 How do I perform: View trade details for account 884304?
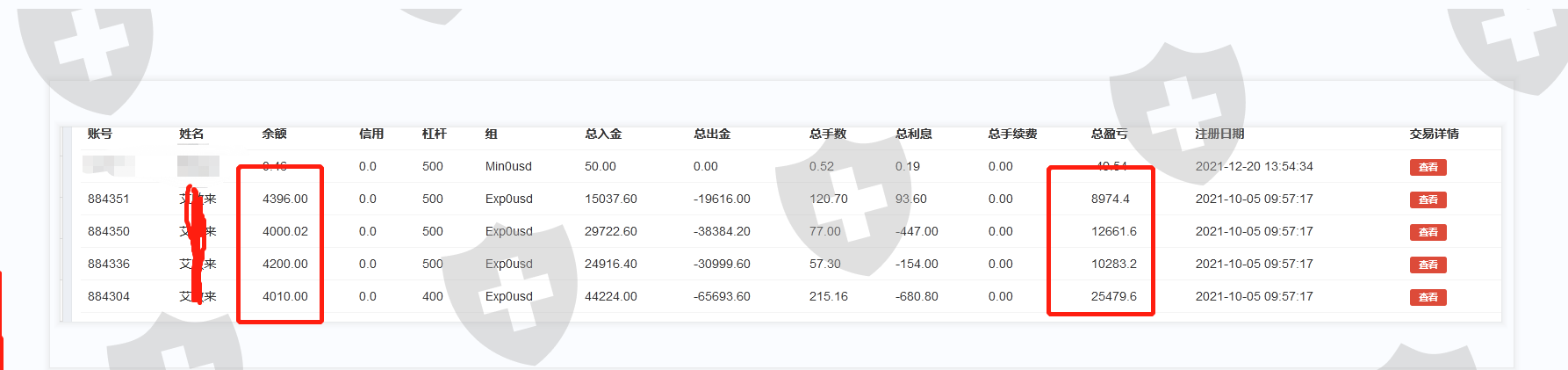coord(1428,298)
